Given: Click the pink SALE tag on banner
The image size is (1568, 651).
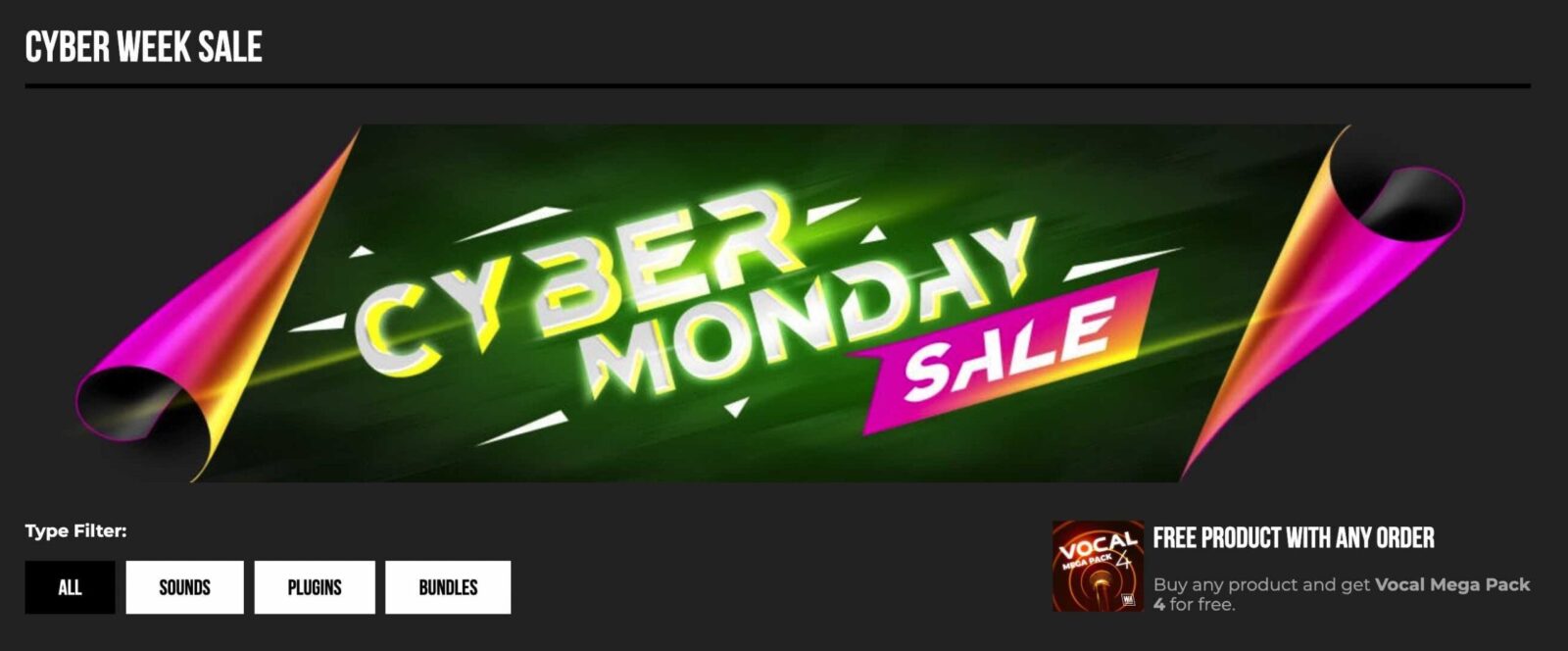Looking at the screenshot, I should tap(1004, 350).
